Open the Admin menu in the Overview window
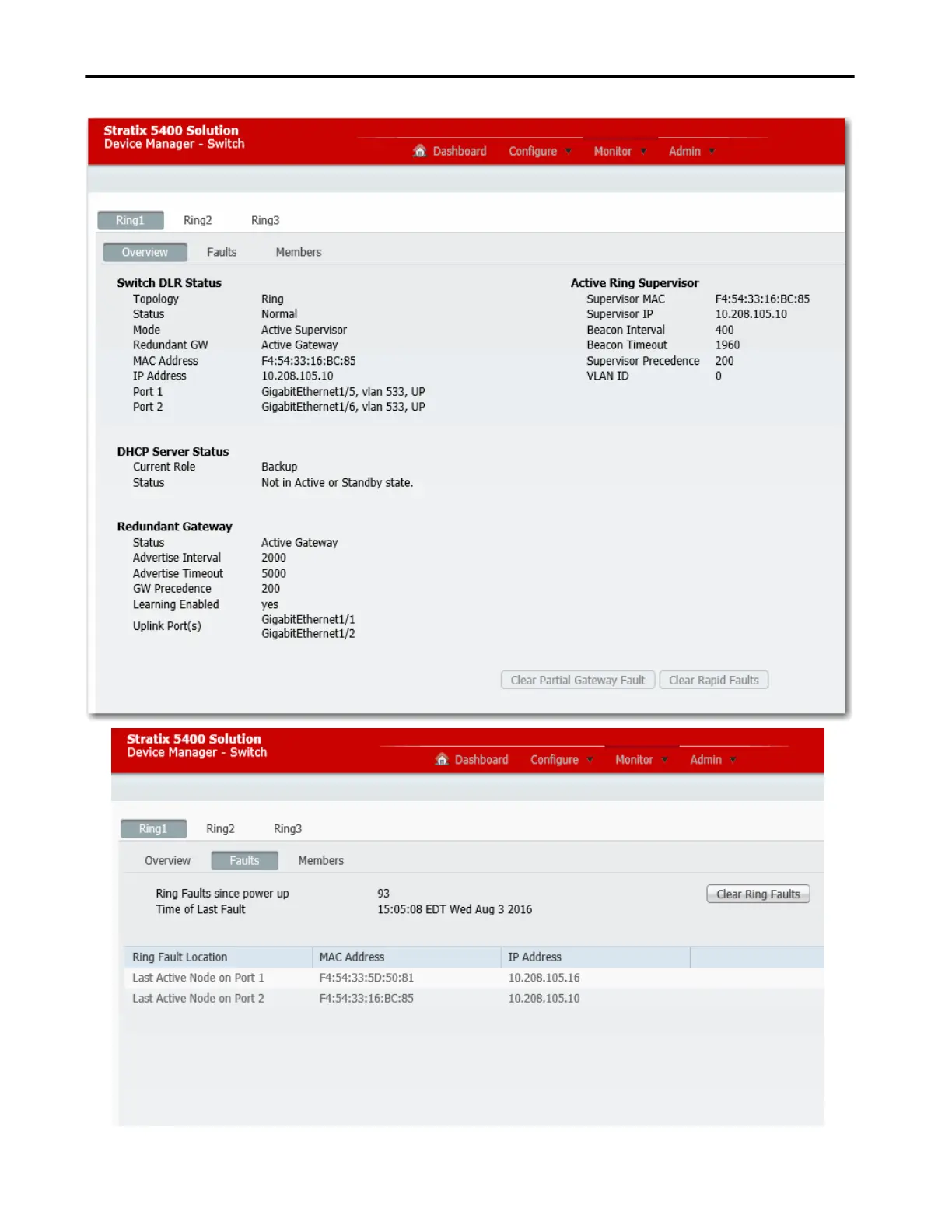 tap(684, 151)
